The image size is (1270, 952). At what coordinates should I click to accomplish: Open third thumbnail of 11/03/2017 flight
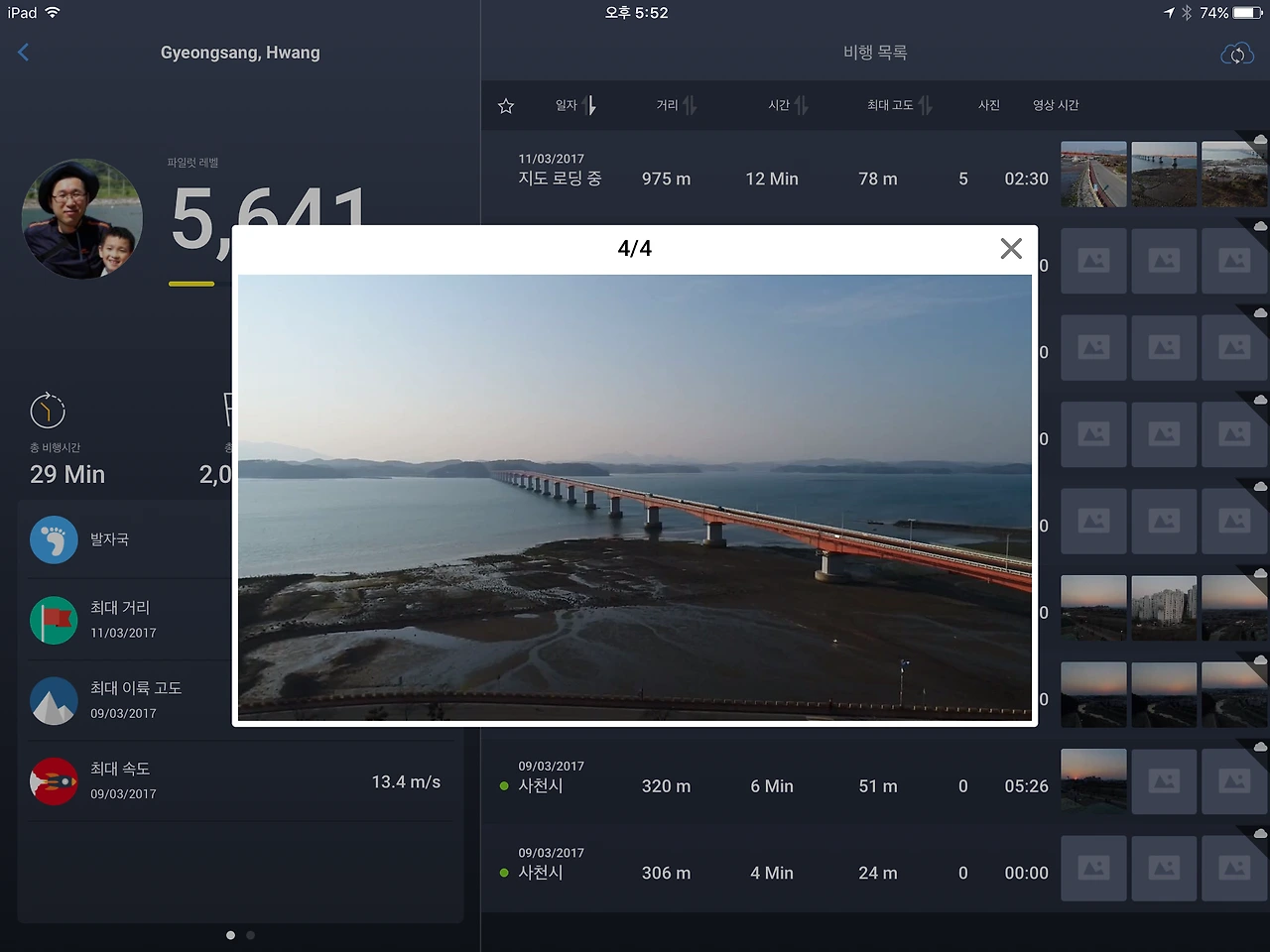click(x=1234, y=175)
